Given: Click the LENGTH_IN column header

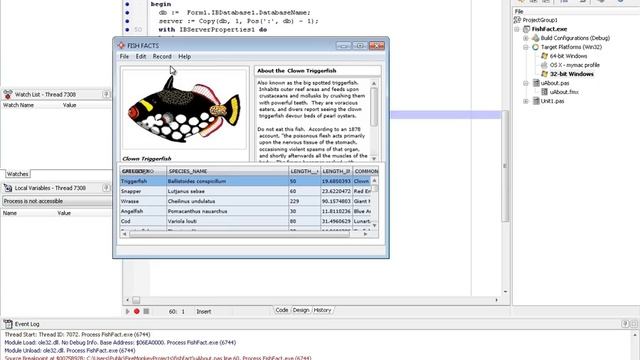Looking at the screenshot, I should [336, 171].
